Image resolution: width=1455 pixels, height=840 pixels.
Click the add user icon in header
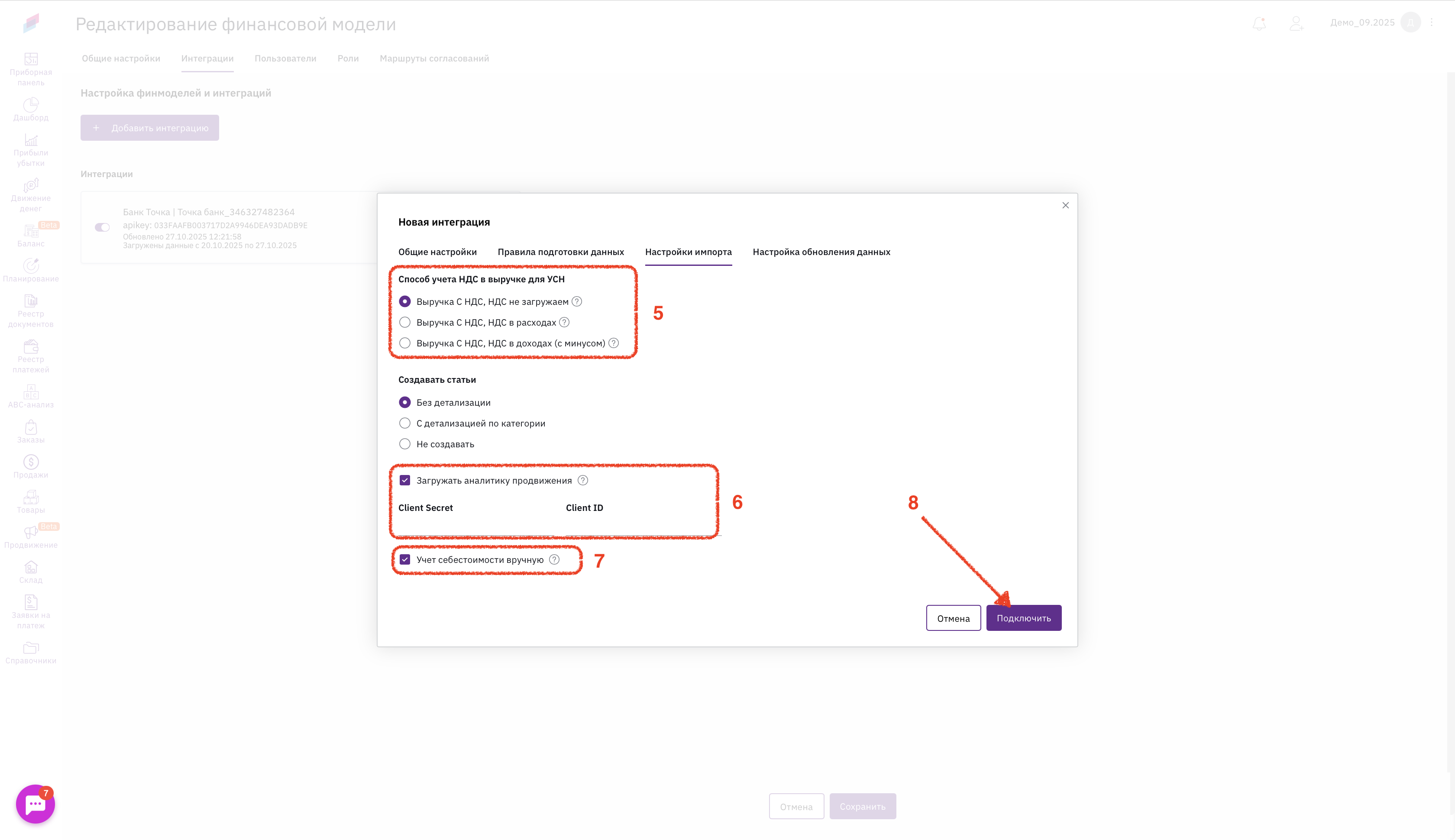[x=1296, y=23]
